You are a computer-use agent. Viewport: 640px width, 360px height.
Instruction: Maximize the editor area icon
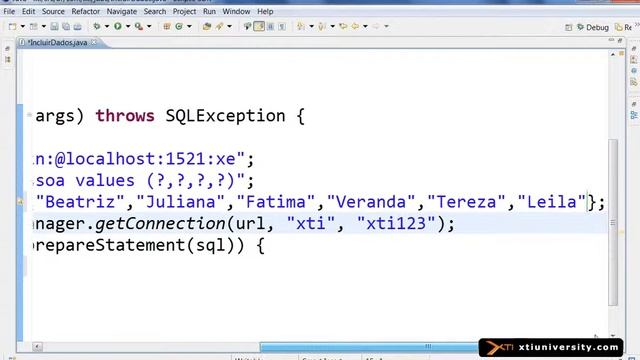[x=620, y=40]
